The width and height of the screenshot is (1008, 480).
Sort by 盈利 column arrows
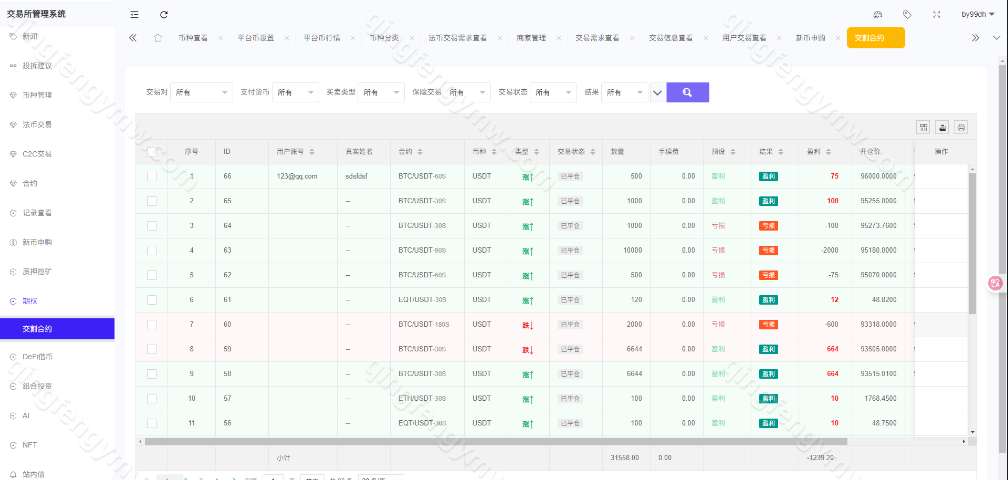pyautogui.click(x=828, y=152)
